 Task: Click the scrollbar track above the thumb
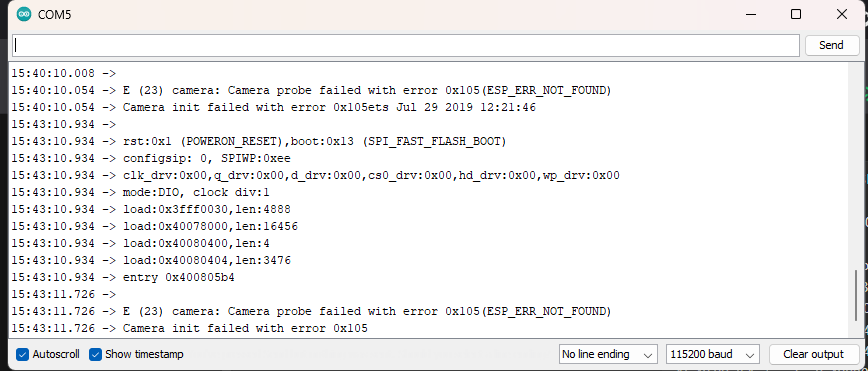[x=858, y=166]
